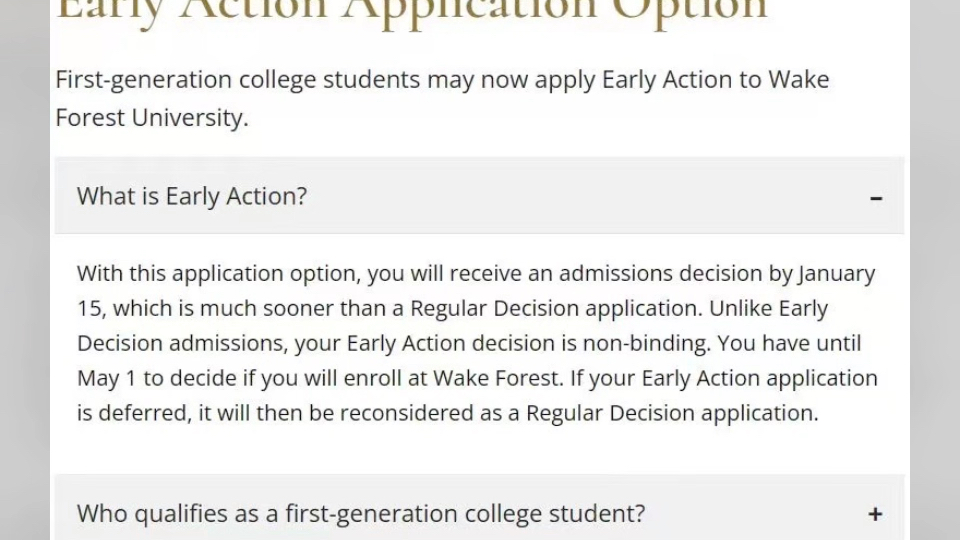
Task: Expand "Who qualifies as a first-generation college student?"
Action: [479, 508]
